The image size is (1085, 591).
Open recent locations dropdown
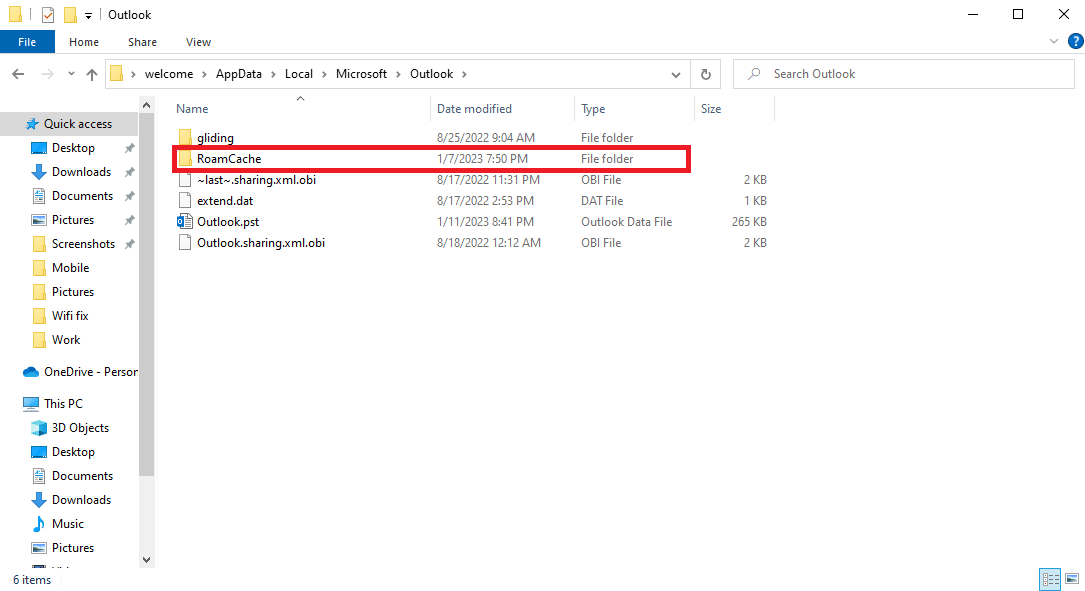(x=71, y=74)
